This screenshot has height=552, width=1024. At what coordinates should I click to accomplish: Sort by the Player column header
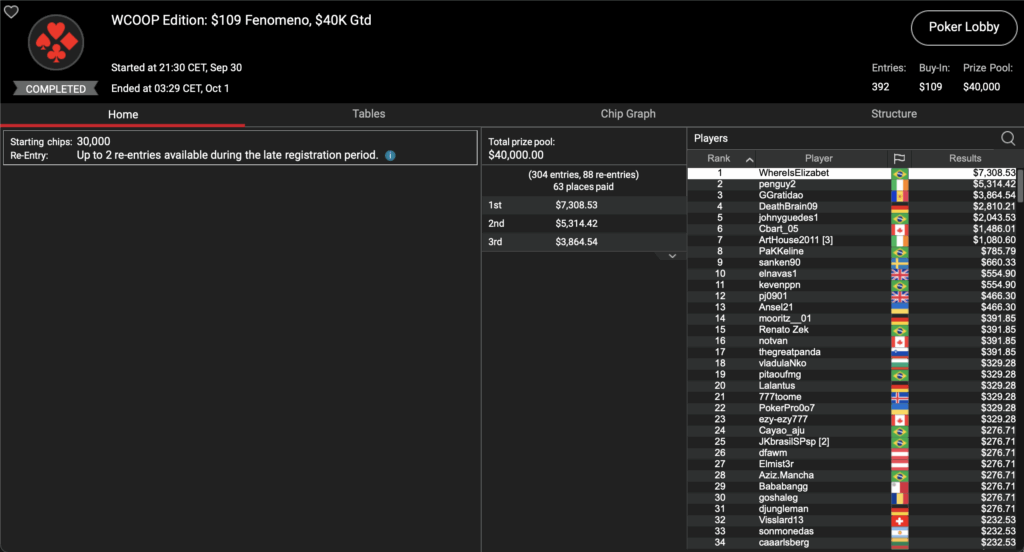pyautogui.click(x=818, y=158)
